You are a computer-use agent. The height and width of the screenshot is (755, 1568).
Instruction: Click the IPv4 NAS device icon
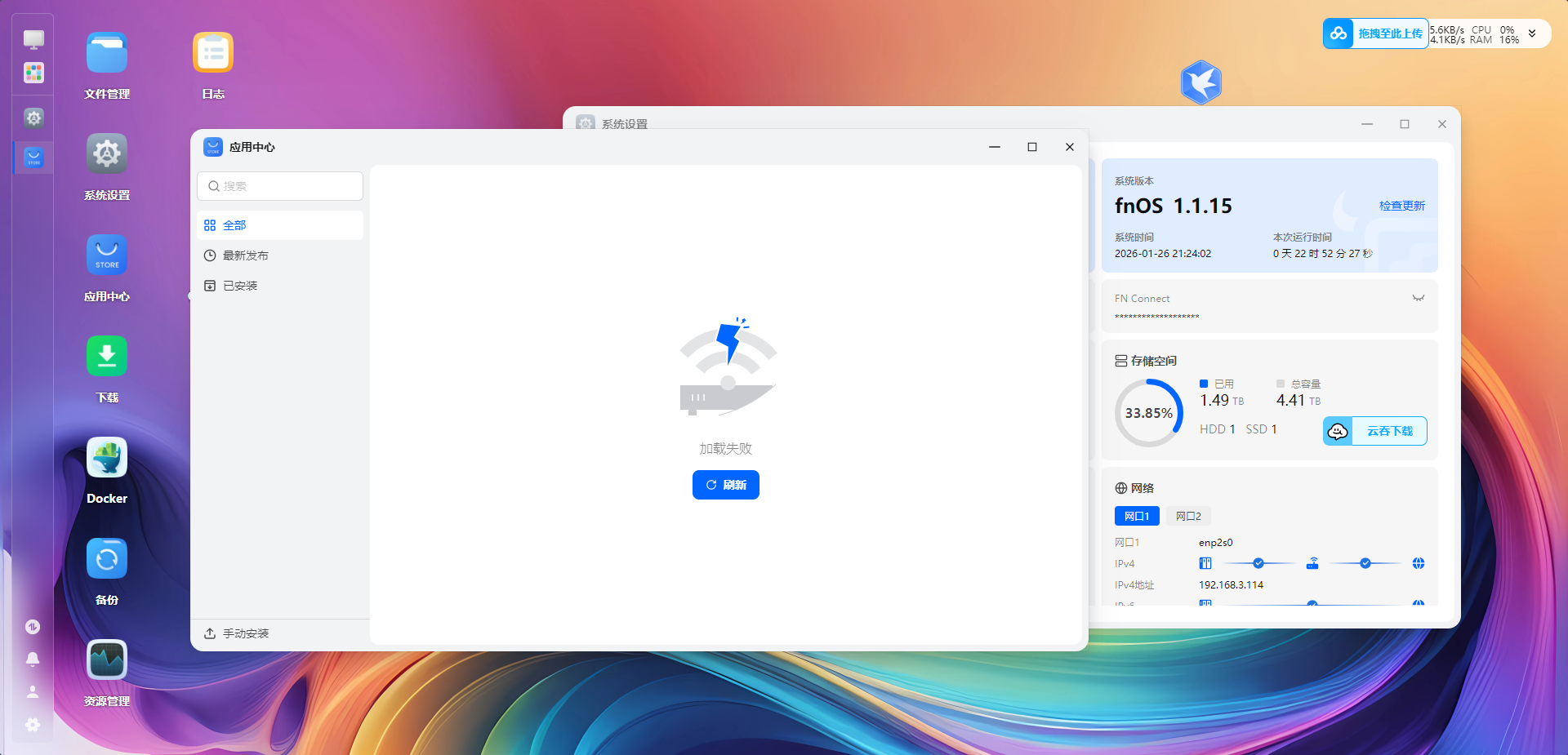[x=1205, y=563]
